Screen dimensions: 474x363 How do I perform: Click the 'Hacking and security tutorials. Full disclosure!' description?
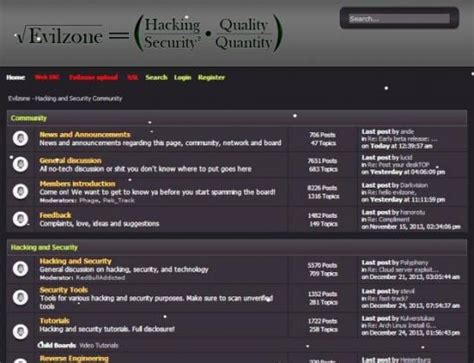click(107, 329)
